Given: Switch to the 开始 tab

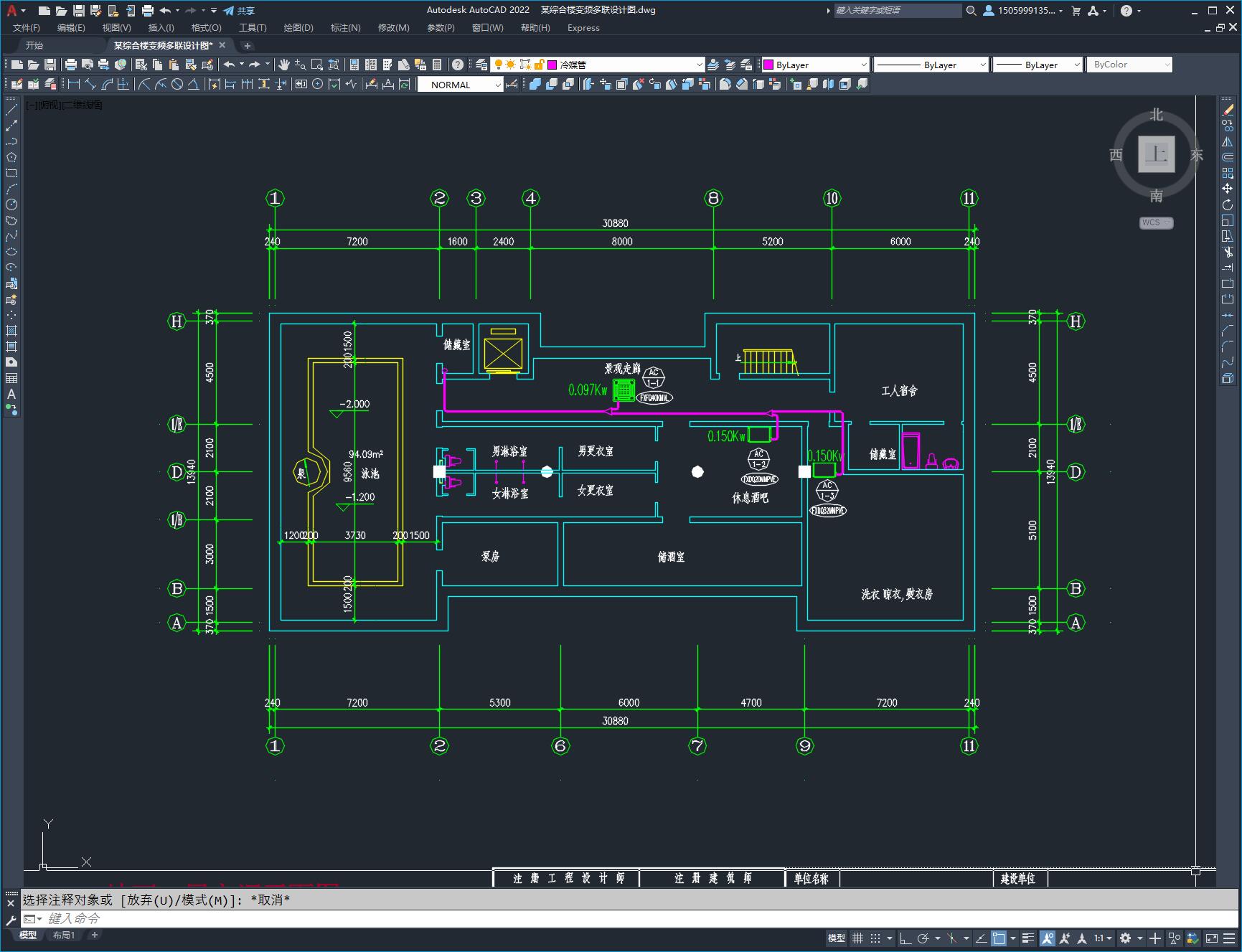Looking at the screenshot, I should 34,45.
